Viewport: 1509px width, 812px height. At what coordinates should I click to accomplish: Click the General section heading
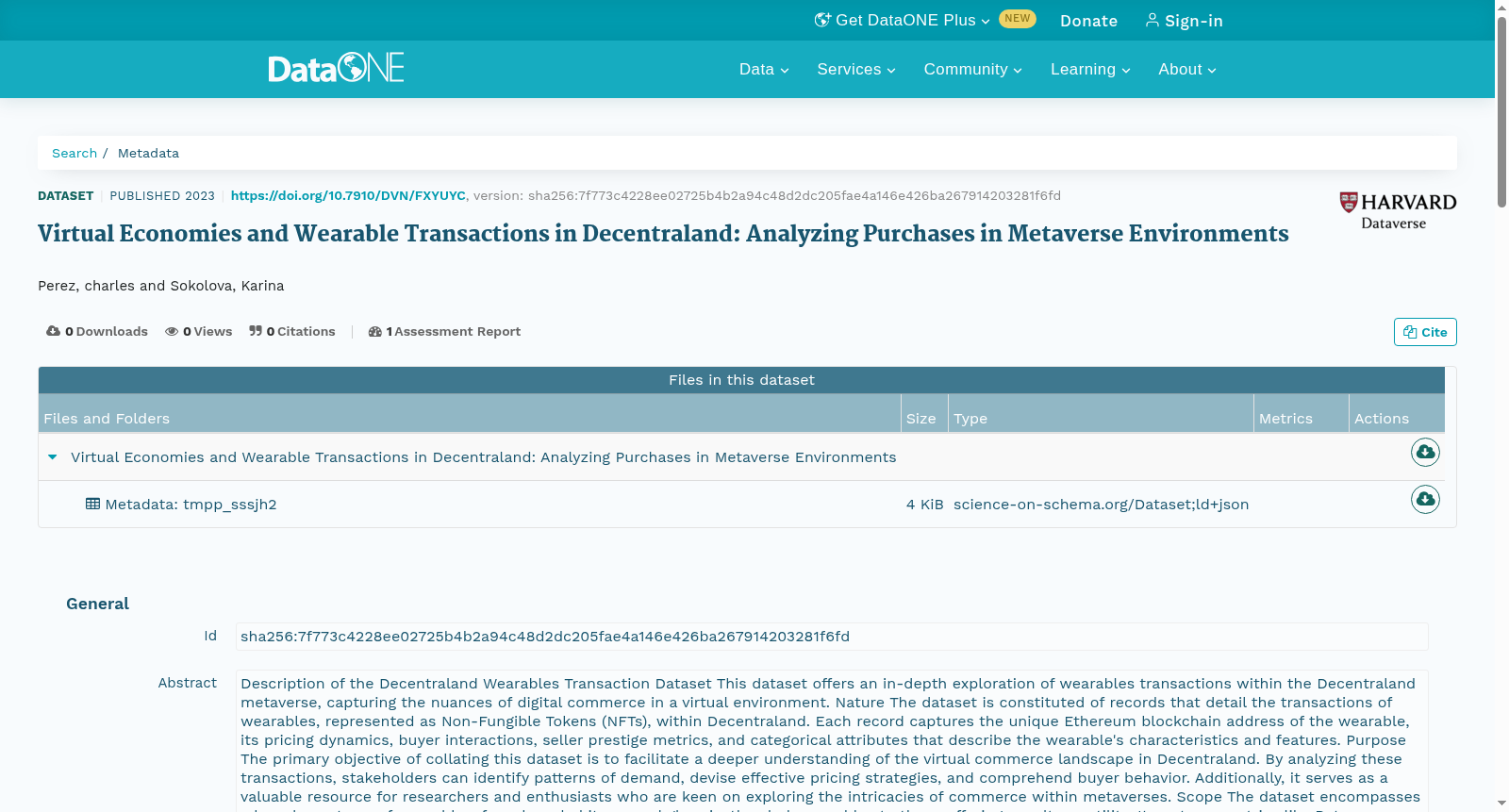(97, 604)
